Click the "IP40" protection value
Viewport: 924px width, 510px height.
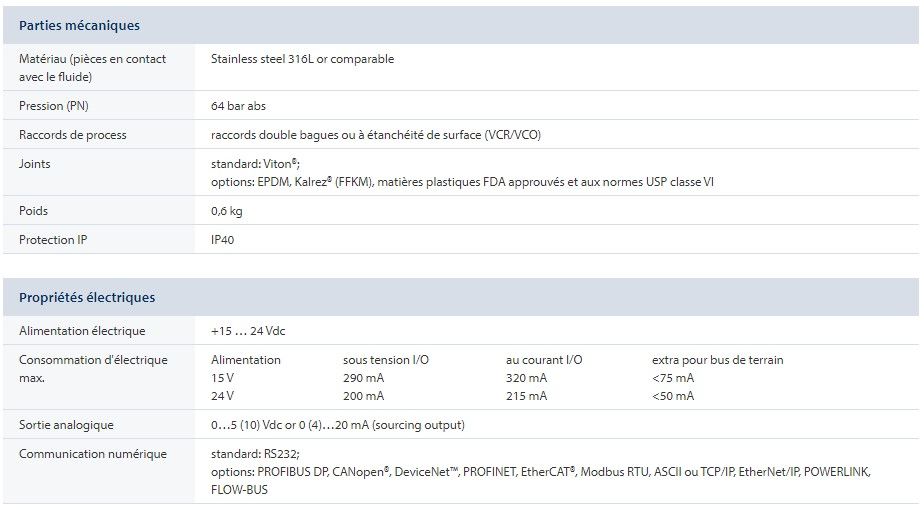[x=223, y=240]
